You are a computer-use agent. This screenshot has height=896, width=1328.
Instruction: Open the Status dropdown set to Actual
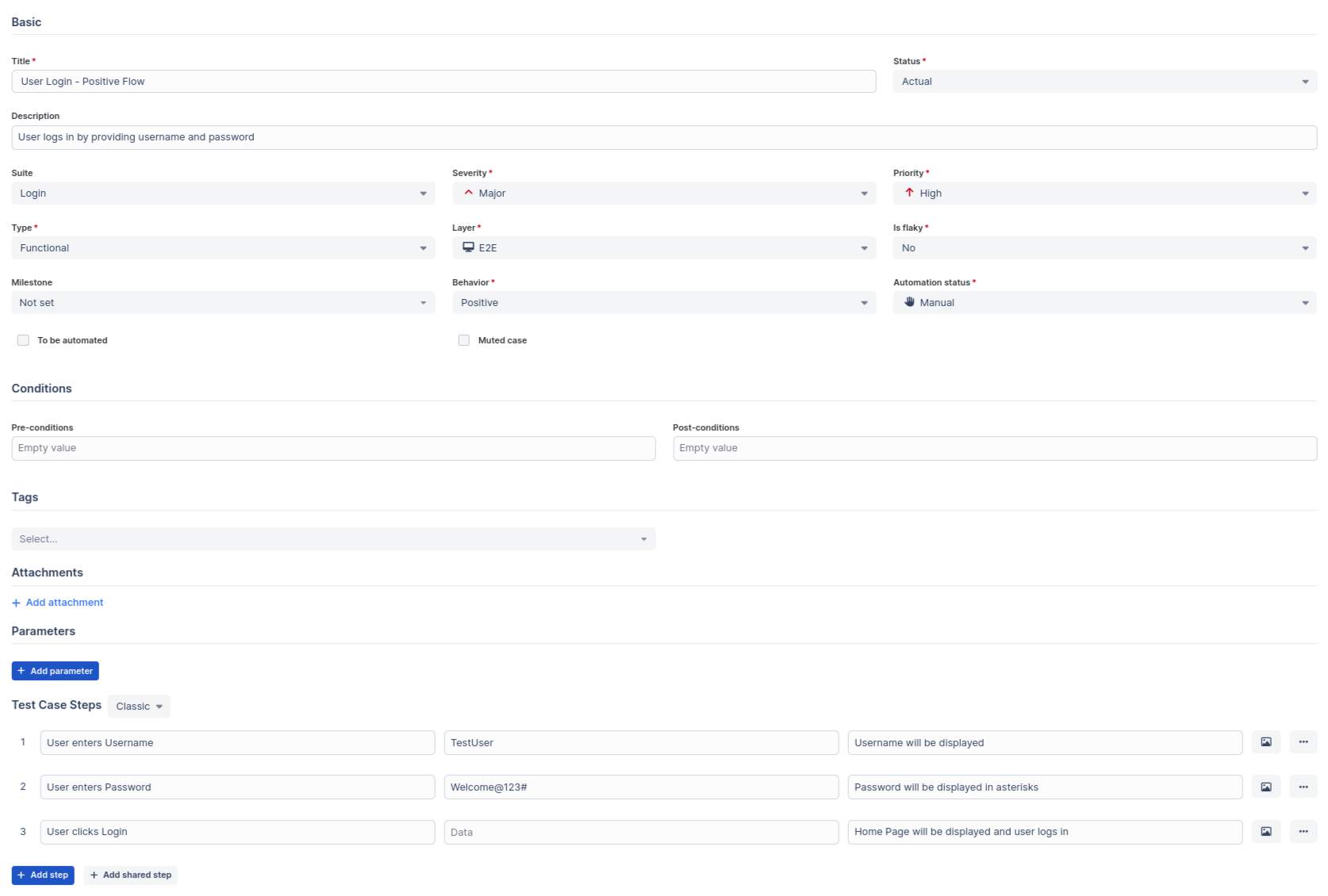[x=1104, y=82]
